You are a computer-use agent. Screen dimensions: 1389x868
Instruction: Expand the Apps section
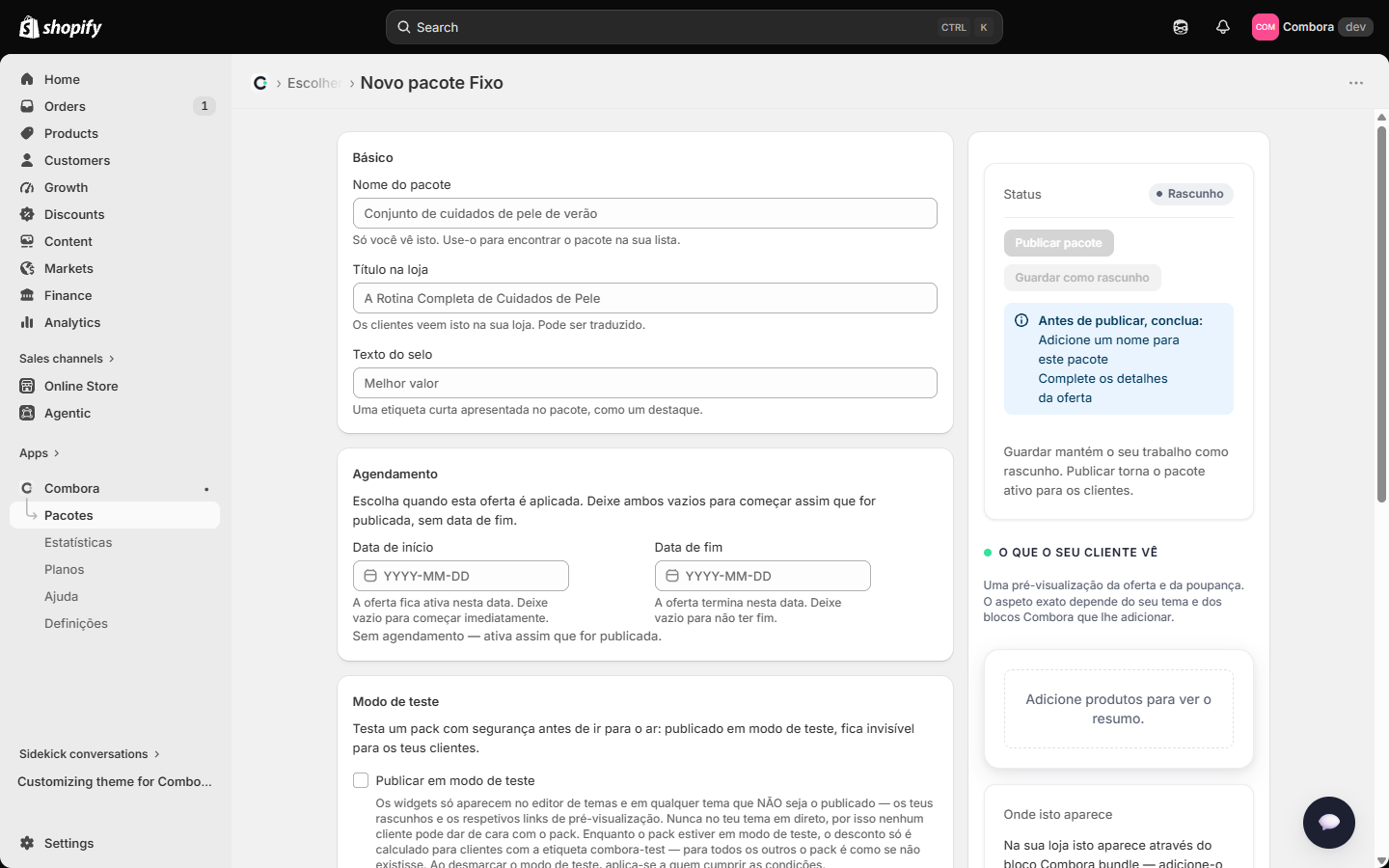pyautogui.click(x=40, y=453)
